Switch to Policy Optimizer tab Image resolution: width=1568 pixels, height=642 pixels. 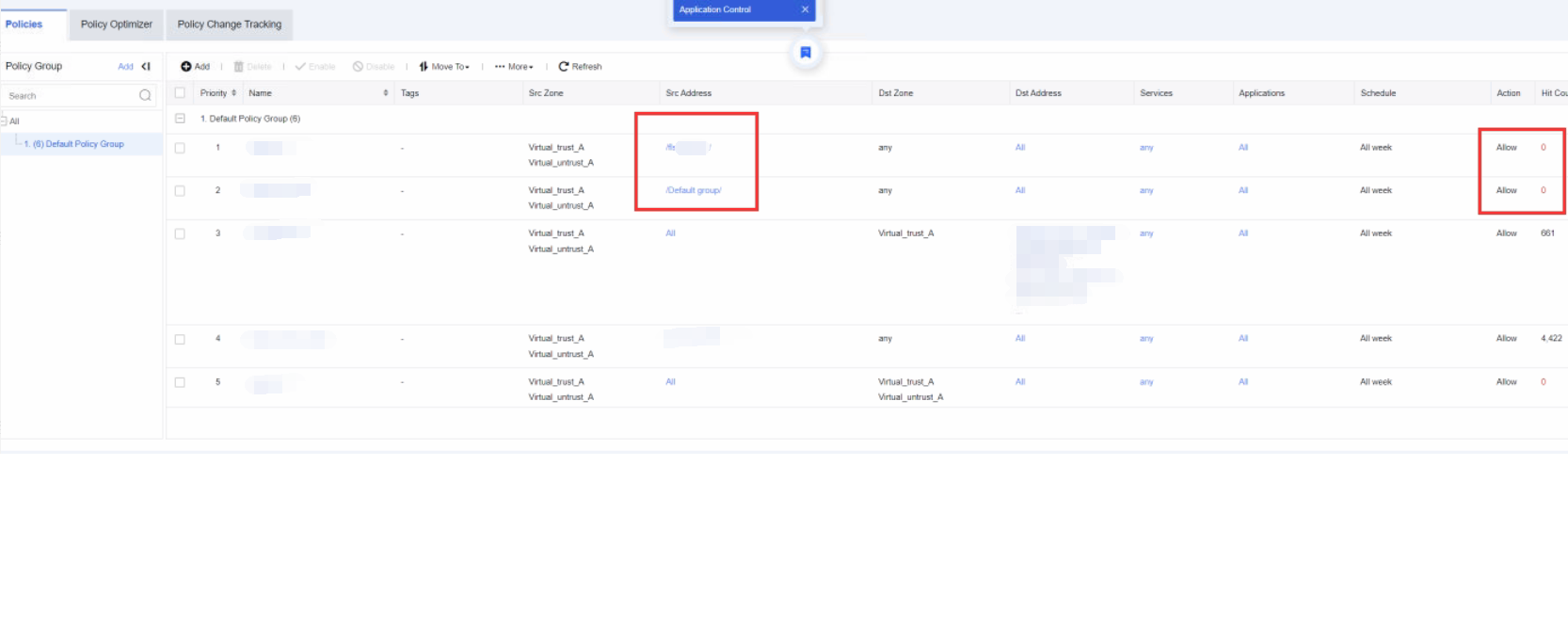(x=117, y=24)
